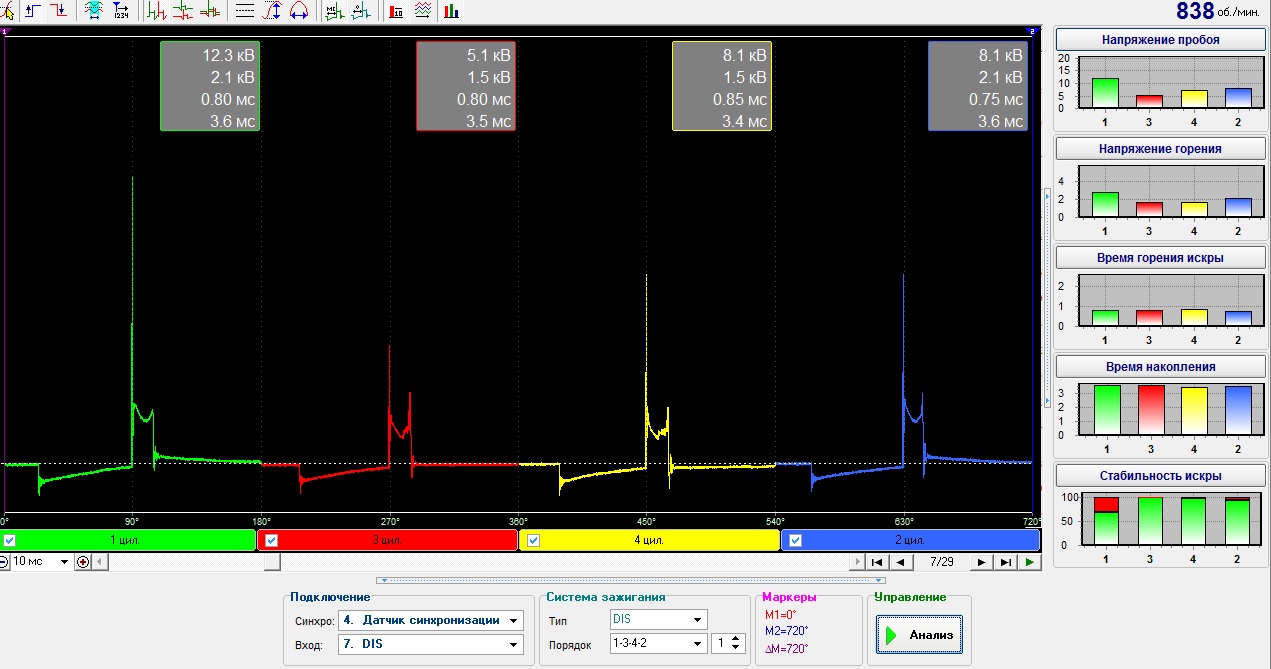This screenshot has height=669, width=1271.
Task: Open the Вход input dropdown
Action: coord(514,645)
